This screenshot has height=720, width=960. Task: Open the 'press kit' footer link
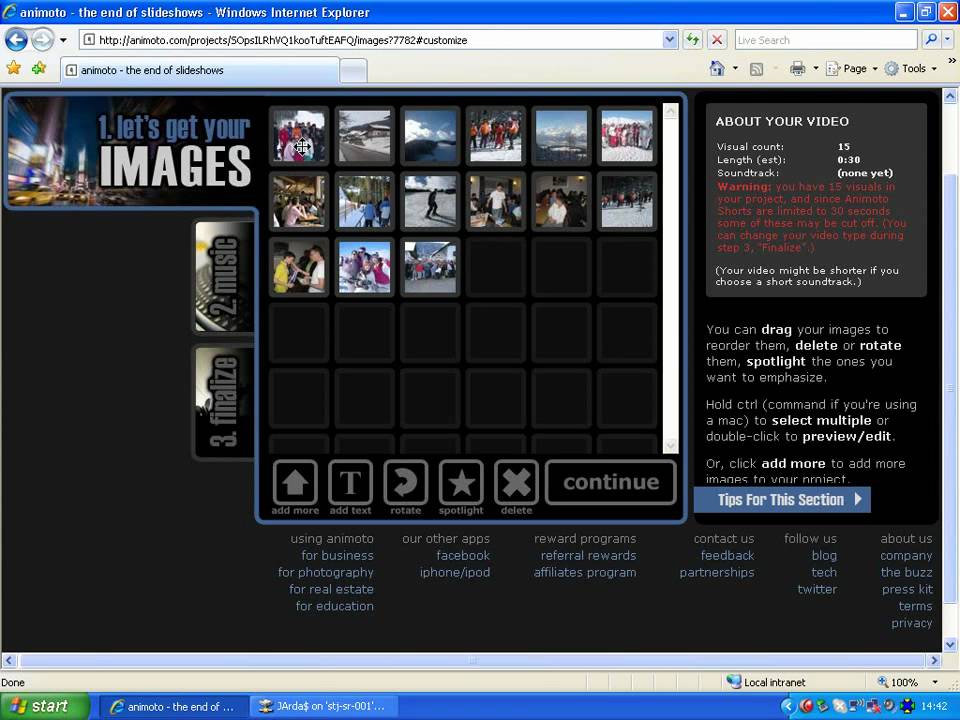point(907,589)
